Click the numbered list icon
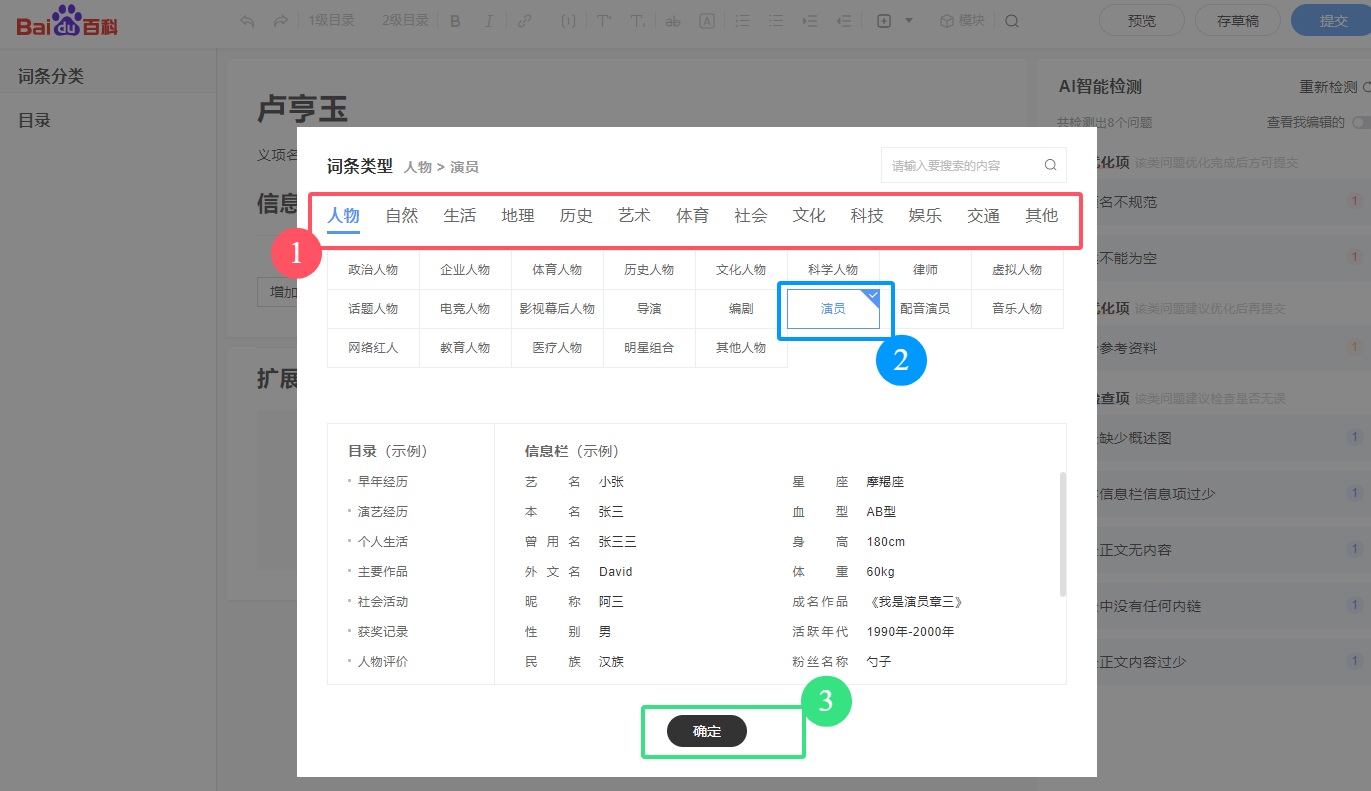The height and width of the screenshot is (791, 1371). click(x=742, y=21)
